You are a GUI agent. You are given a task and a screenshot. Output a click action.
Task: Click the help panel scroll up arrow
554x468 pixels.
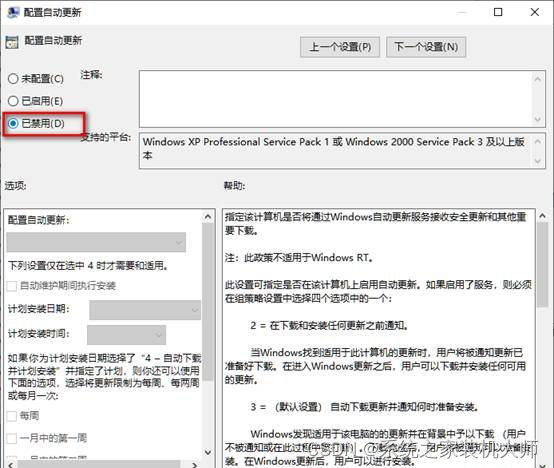point(542,216)
